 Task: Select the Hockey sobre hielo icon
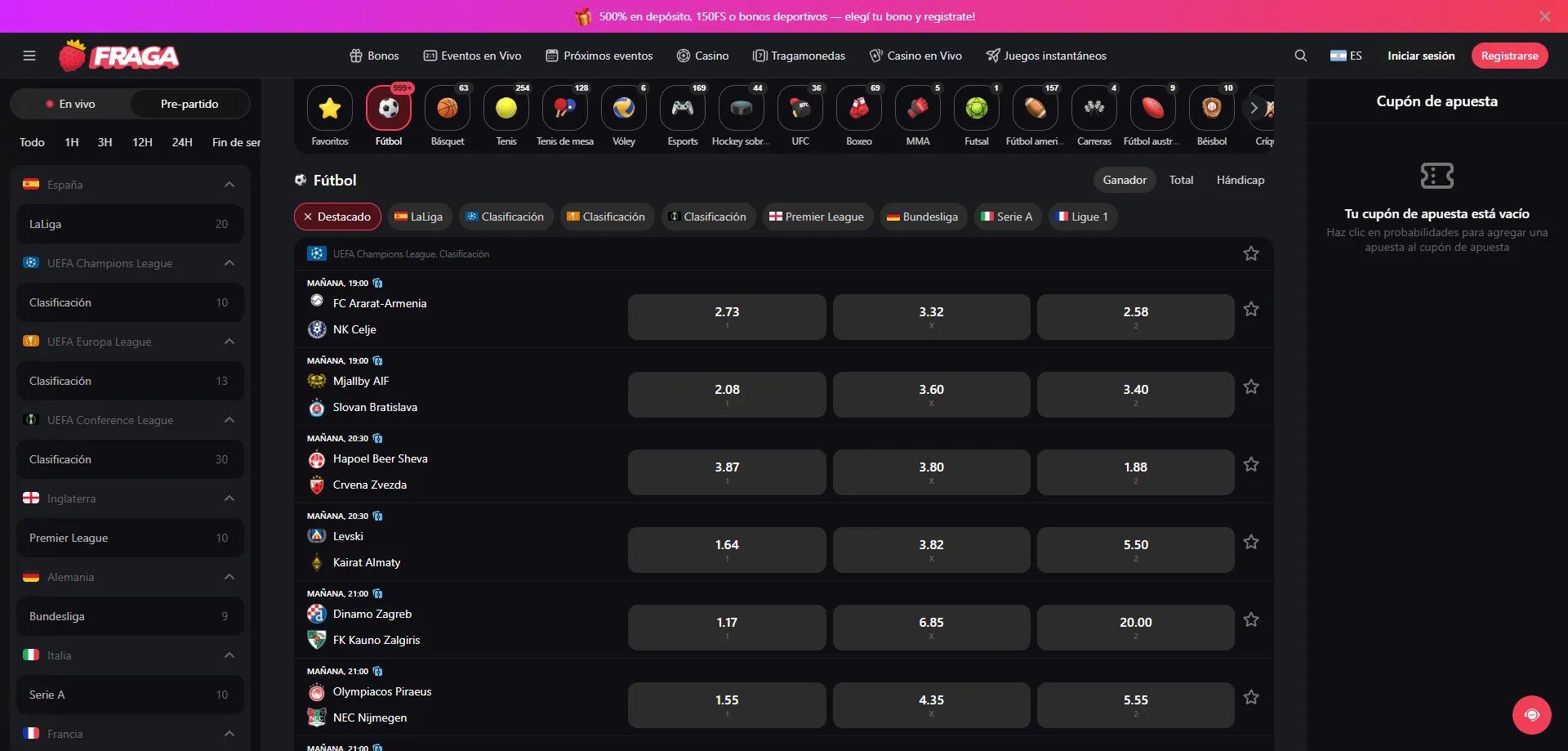pos(742,108)
